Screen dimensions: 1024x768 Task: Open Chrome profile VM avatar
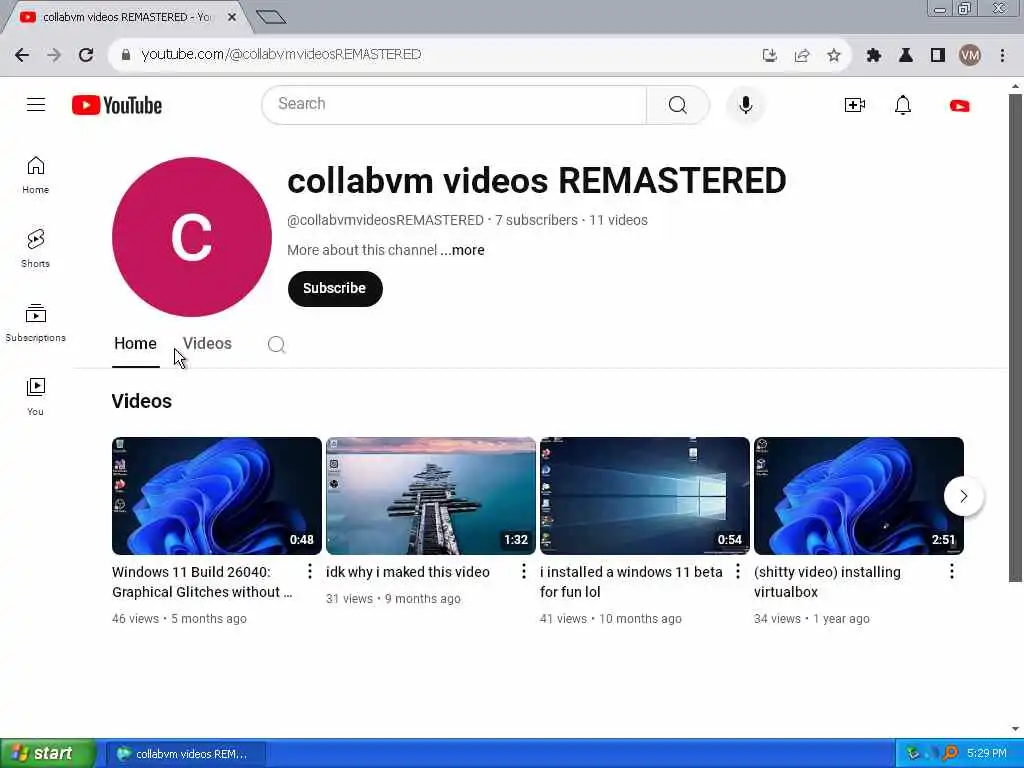tap(970, 55)
